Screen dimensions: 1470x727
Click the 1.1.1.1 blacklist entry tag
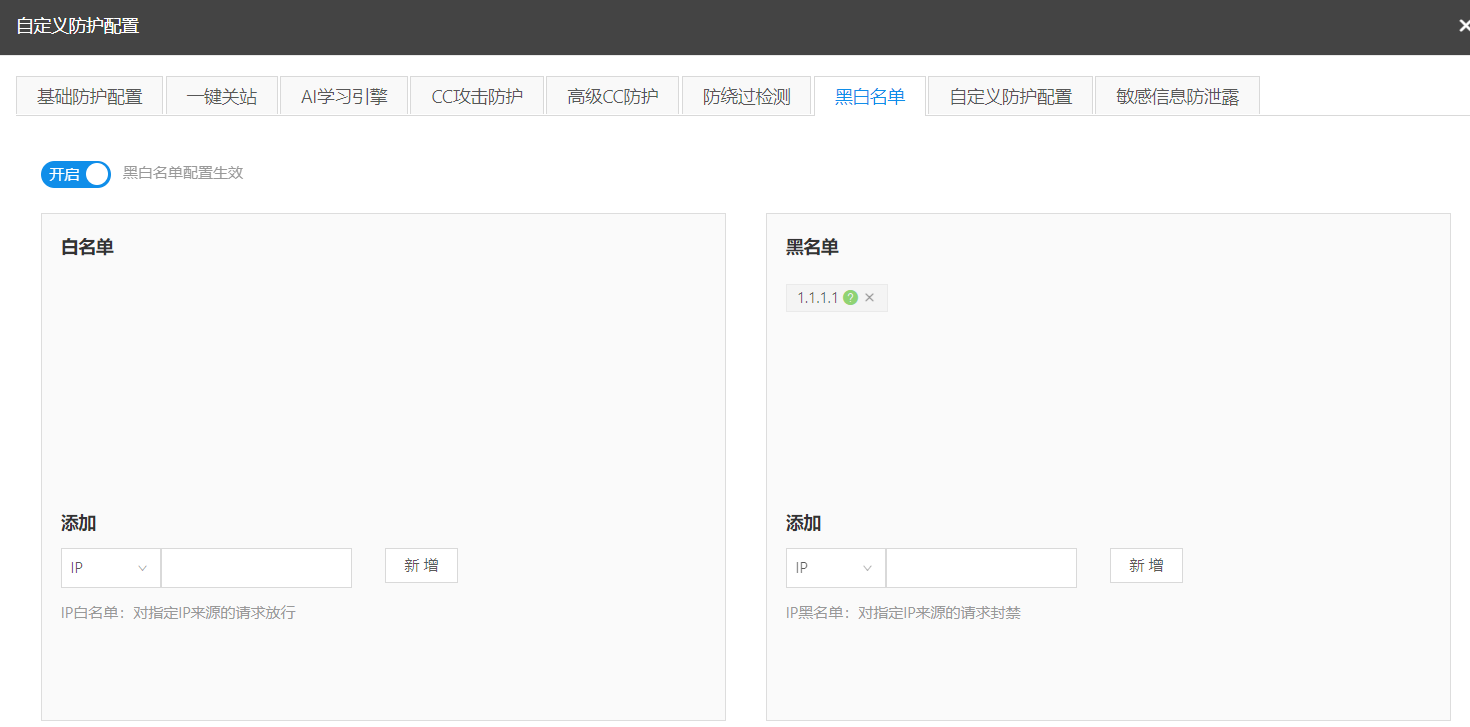click(x=817, y=298)
